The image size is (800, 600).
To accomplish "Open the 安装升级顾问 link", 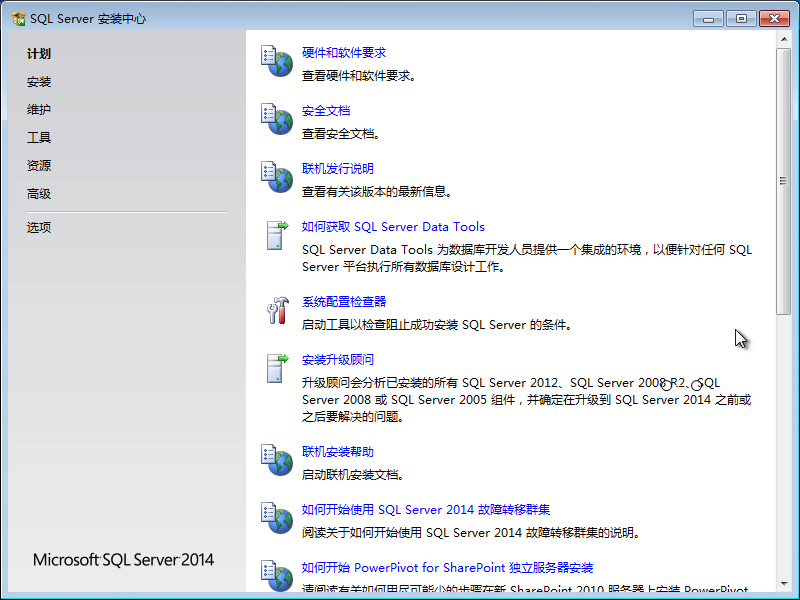I will point(338,360).
